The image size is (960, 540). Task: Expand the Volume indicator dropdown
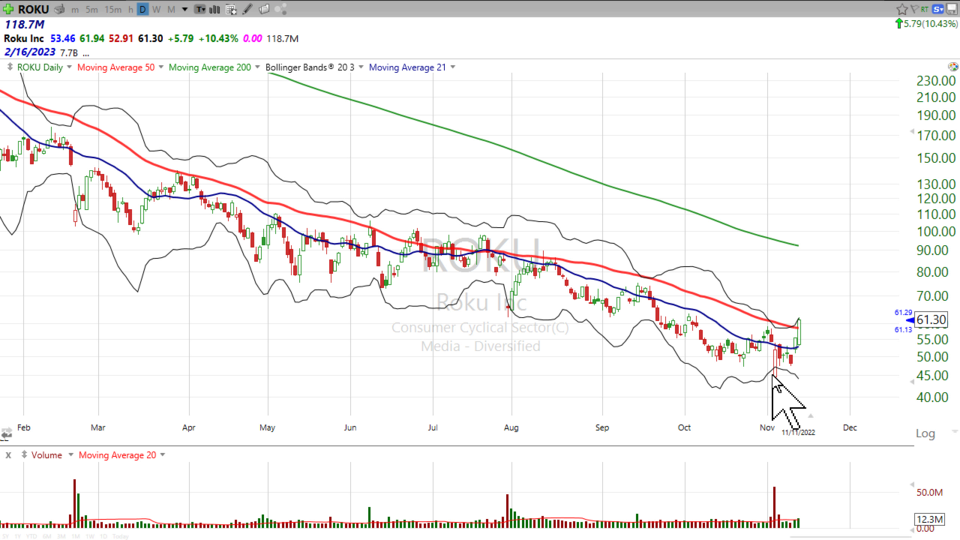pyautogui.click(x=70, y=454)
